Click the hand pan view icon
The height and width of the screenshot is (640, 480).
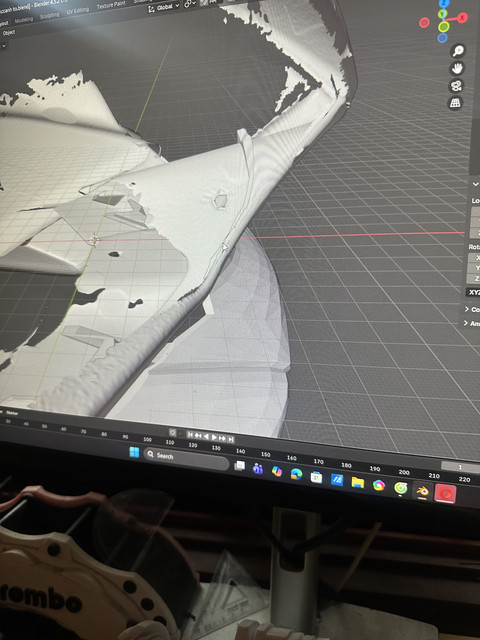click(457, 68)
